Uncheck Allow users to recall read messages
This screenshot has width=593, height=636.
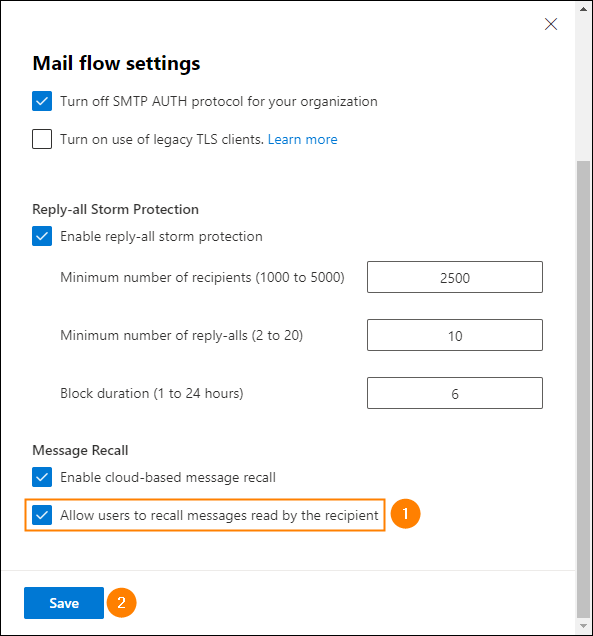[42, 515]
